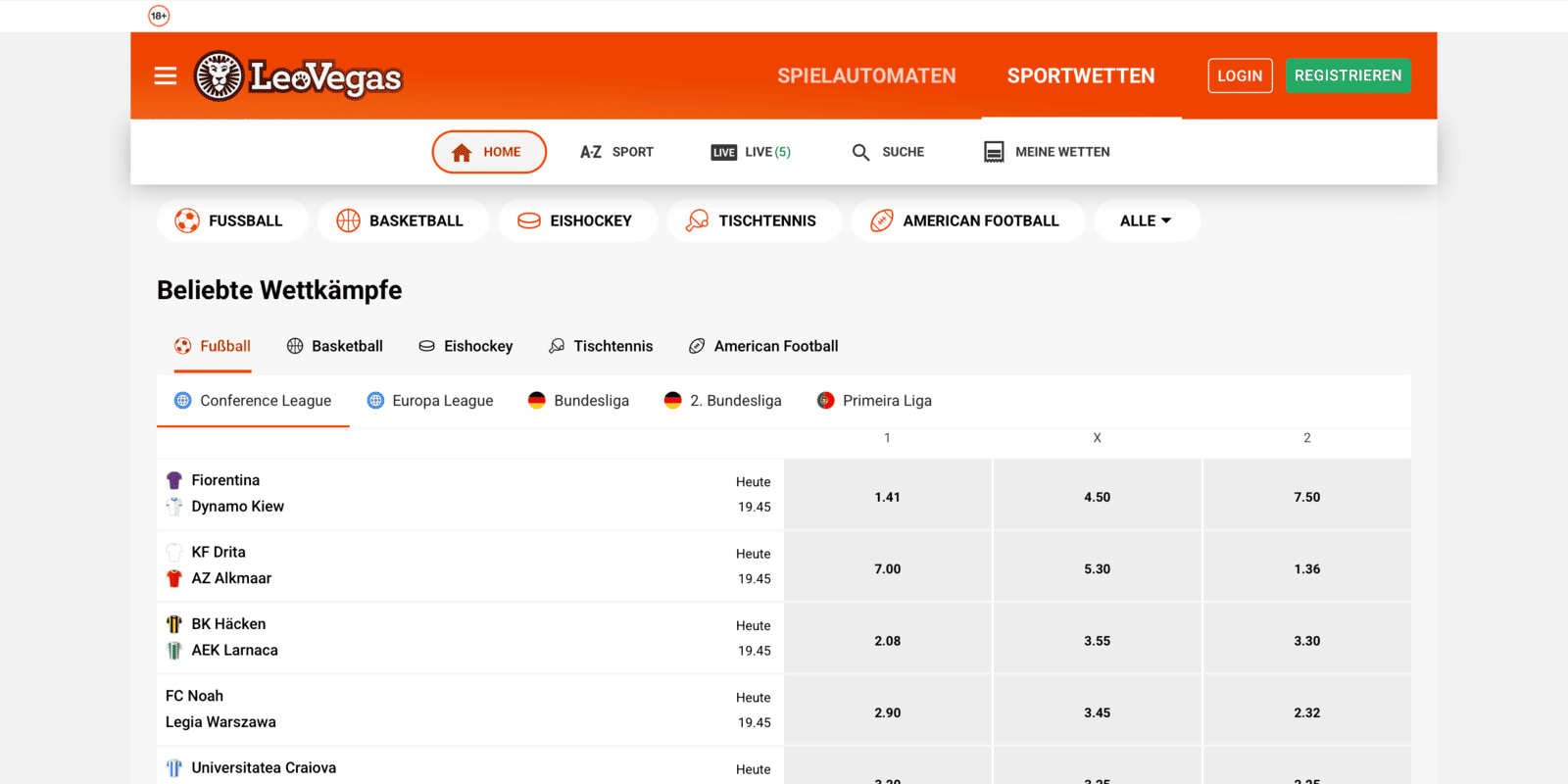Select the Bundesliga league tab
Image resolution: width=1568 pixels, height=784 pixels.
(x=578, y=401)
